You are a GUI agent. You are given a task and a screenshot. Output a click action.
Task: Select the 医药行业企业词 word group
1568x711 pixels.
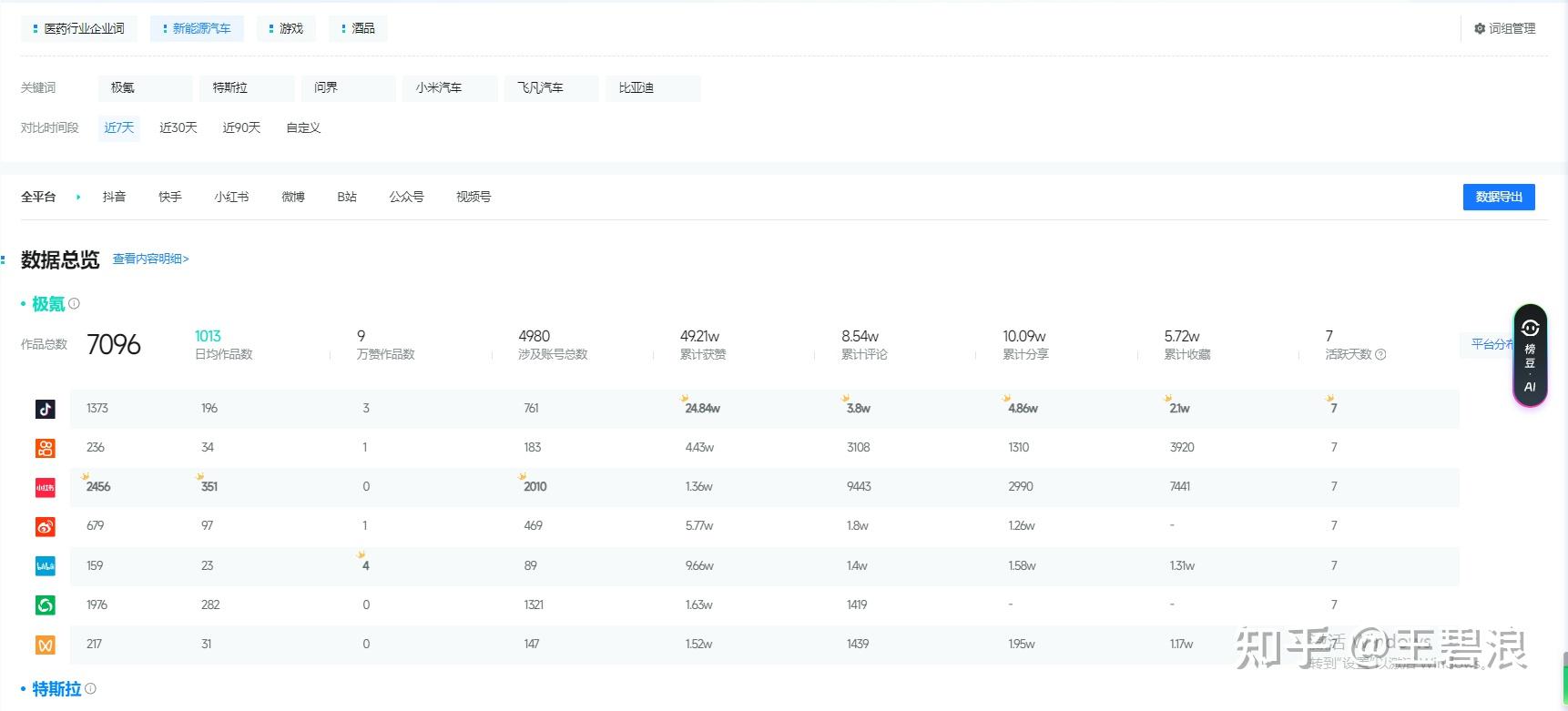click(79, 28)
